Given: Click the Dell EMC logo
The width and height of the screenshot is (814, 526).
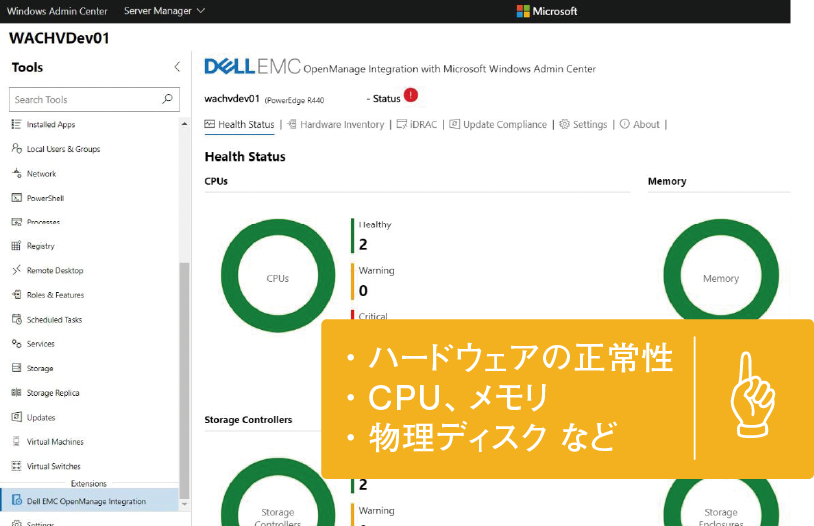Looking at the screenshot, I should pos(252,66).
